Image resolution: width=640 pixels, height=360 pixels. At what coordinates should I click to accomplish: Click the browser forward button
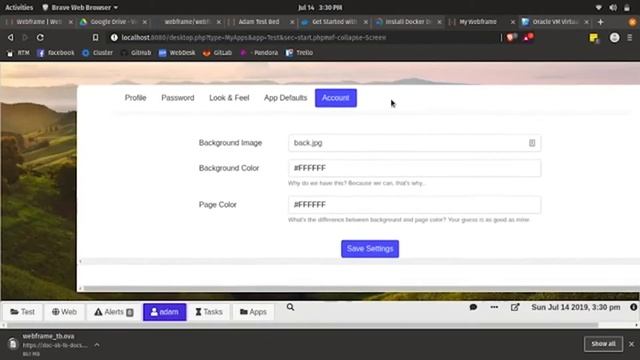pos(25,38)
